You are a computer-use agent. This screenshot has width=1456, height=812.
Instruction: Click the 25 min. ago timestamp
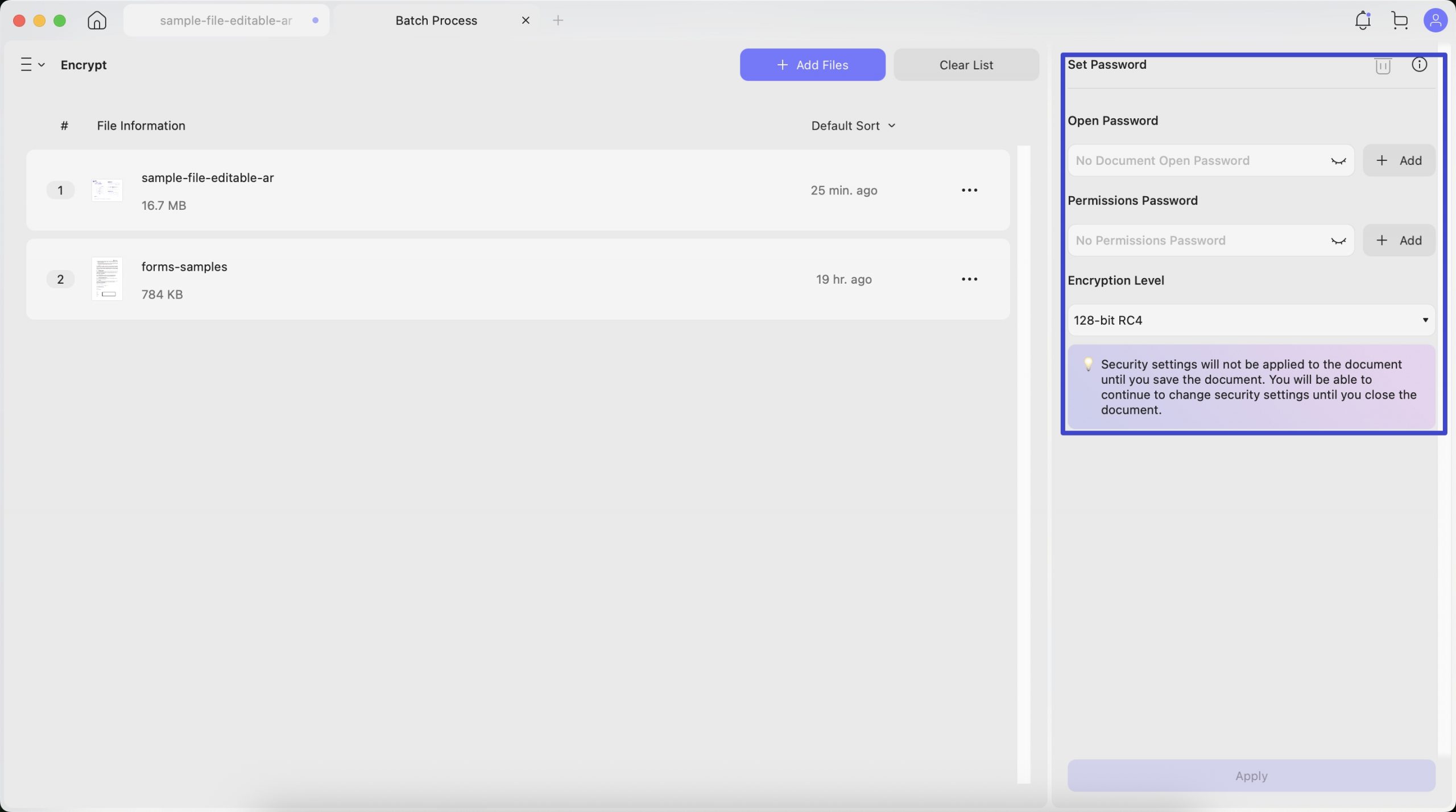(844, 190)
